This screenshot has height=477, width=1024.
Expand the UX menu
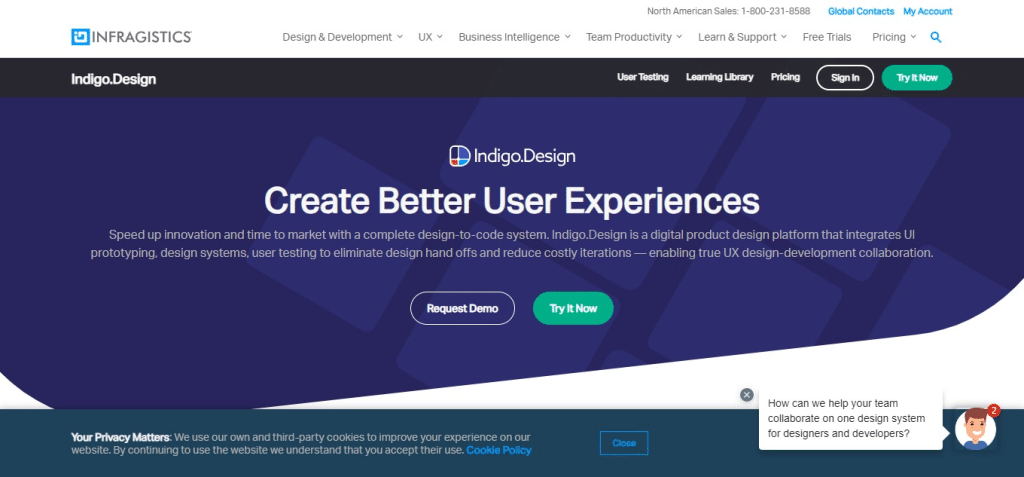pos(430,37)
